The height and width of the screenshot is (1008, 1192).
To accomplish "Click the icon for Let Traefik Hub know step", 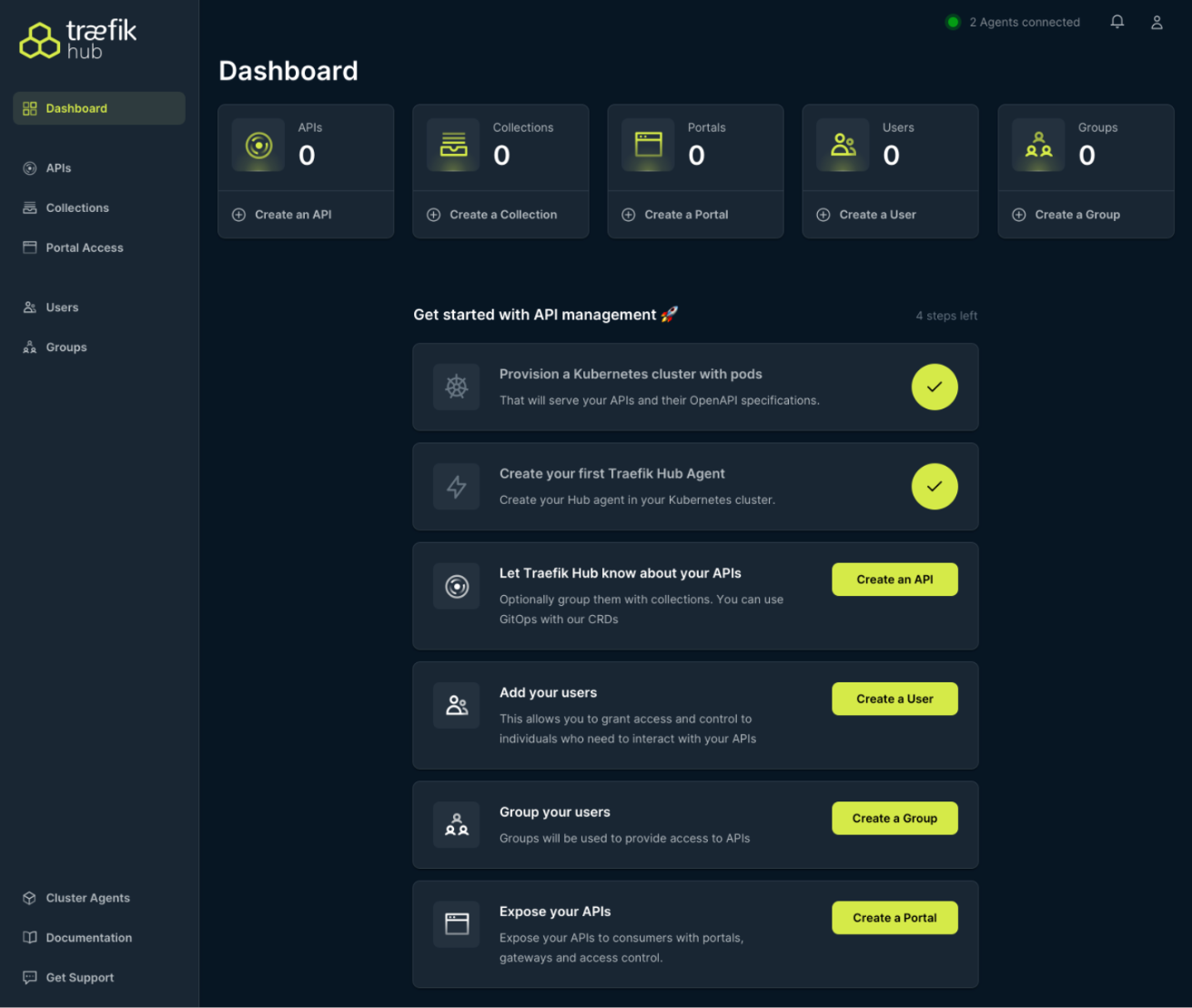I will 456,587.
